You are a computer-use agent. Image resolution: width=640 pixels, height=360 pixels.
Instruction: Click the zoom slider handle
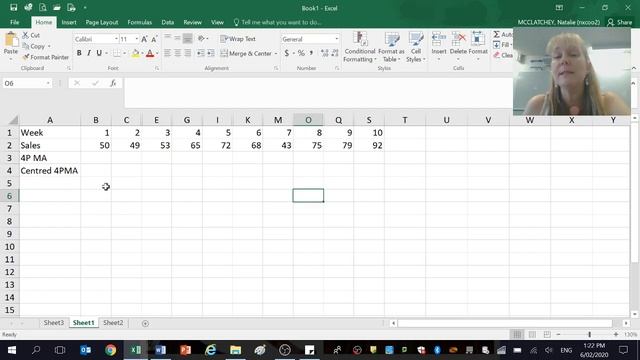589,334
